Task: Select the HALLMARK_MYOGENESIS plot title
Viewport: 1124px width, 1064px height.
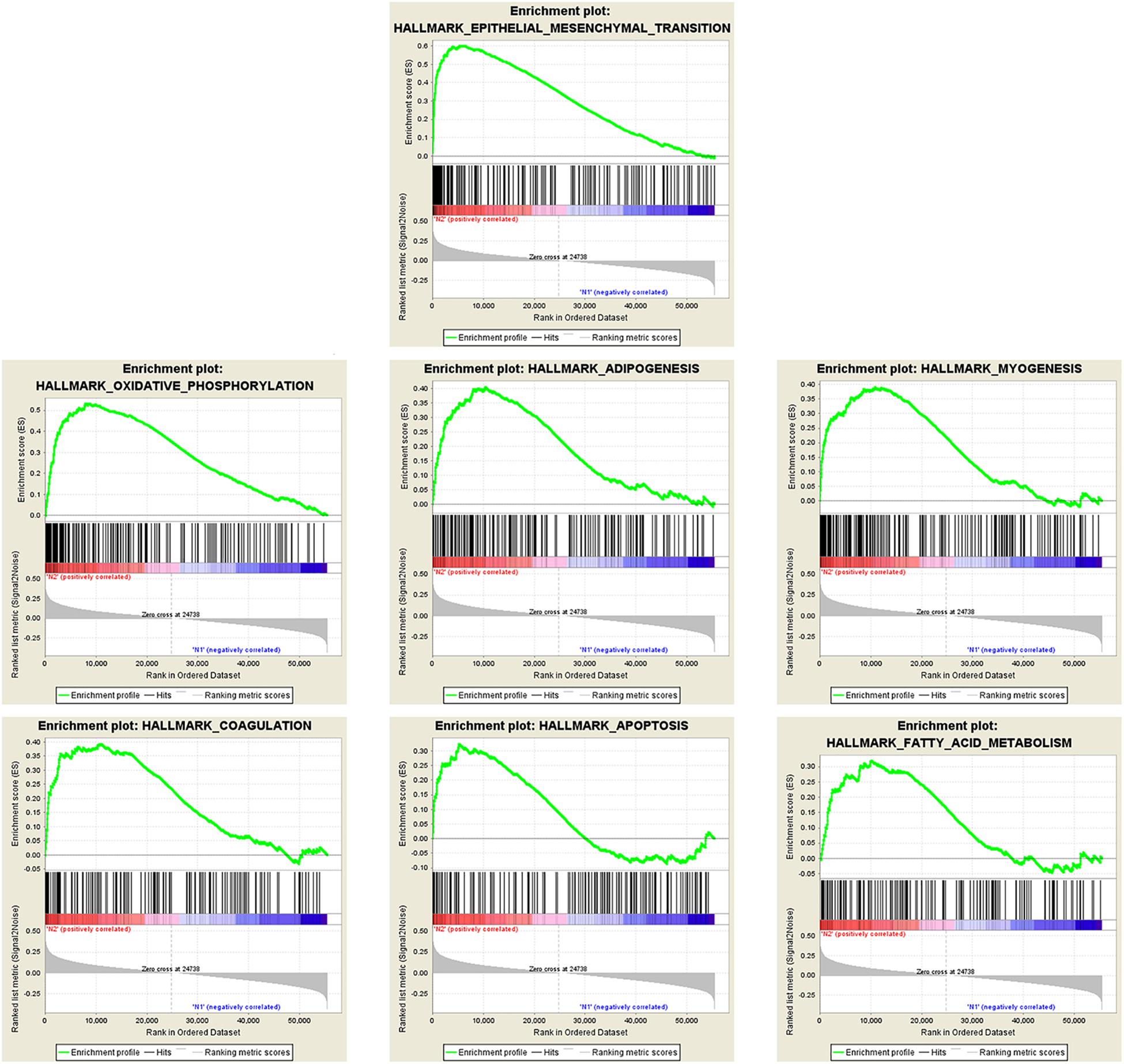Action: pyautogui.click(x=949, y=369)
